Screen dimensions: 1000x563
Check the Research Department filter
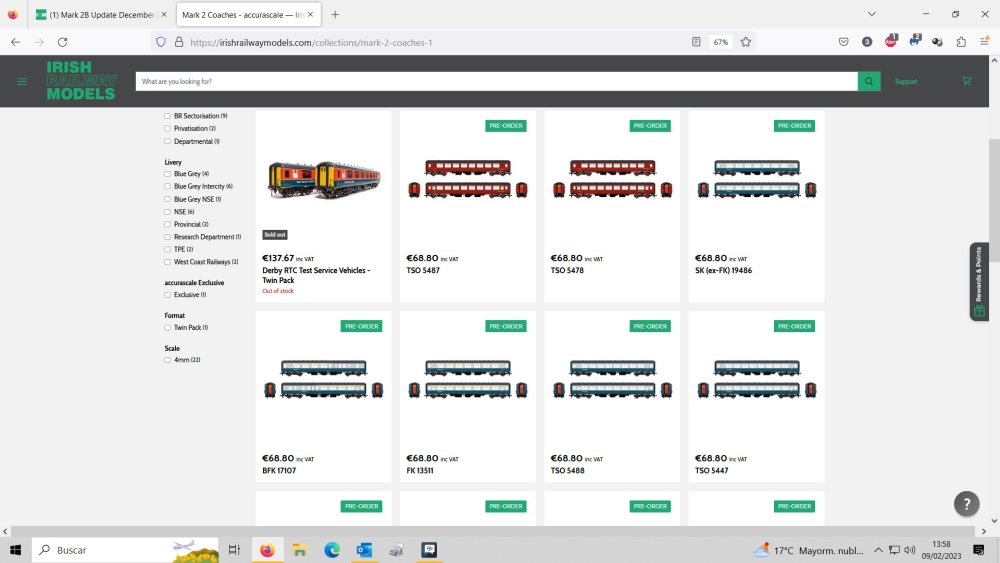[167, 237]
